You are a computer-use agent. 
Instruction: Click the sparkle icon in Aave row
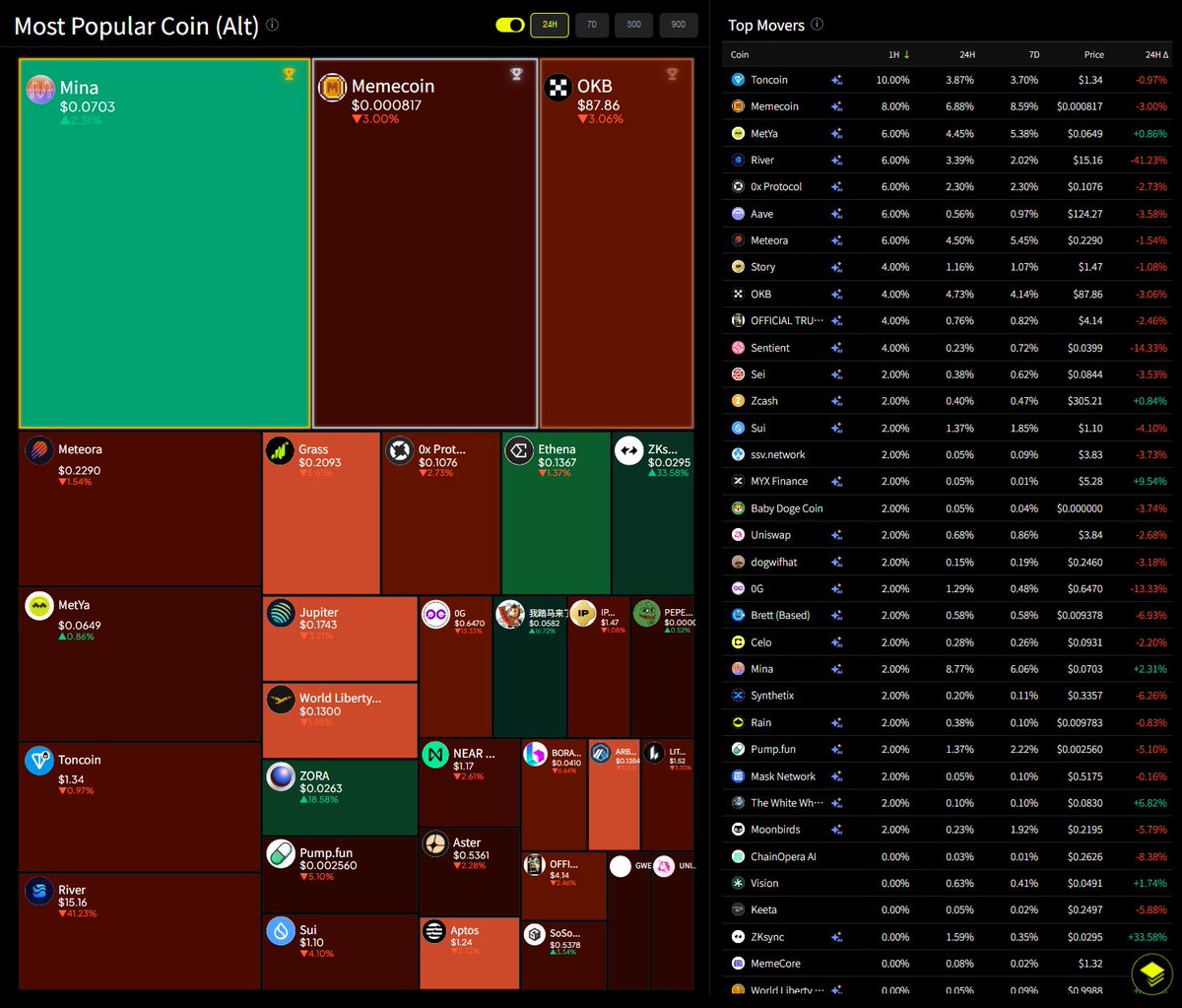tap(836, 214)
